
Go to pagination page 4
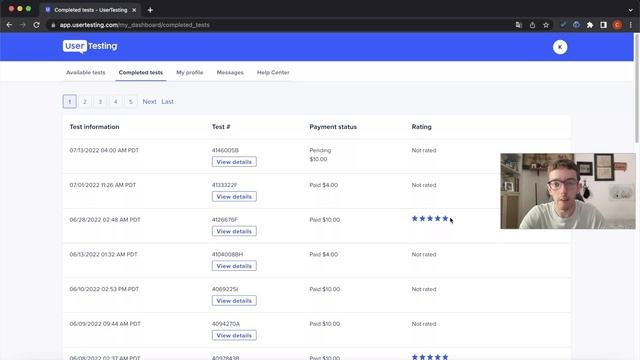pyautogui.click(x=116, y=102)
